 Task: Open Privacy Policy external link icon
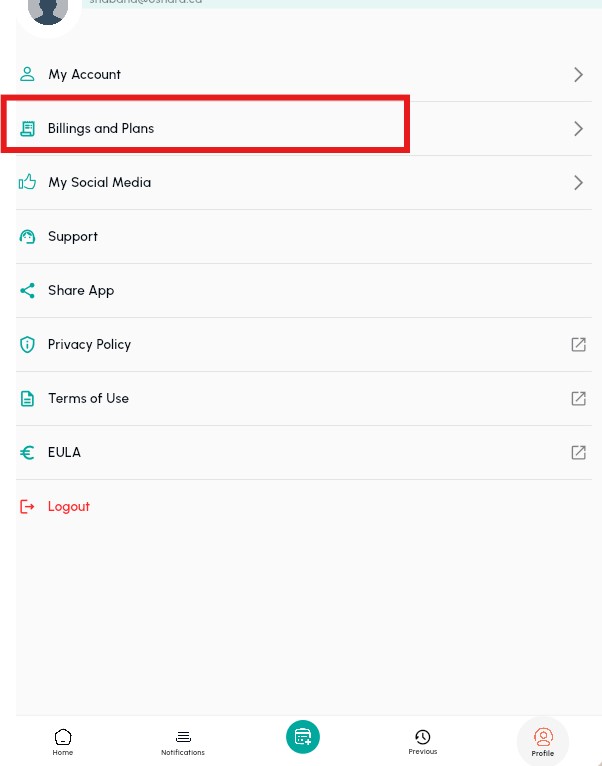pos(578,345)
